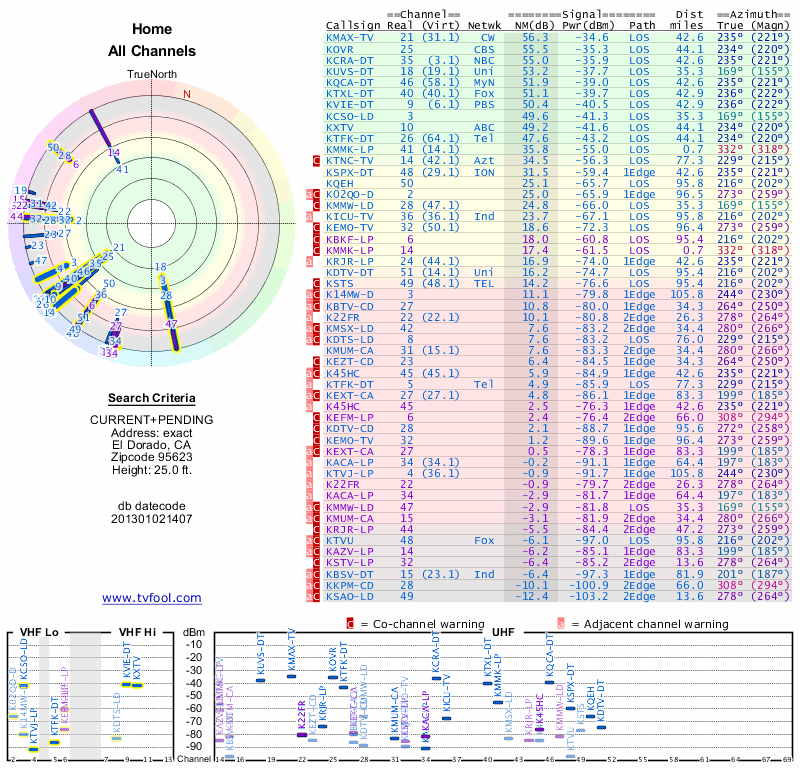The image size is (800, 768).
Task: Click the TrueNorth label above the radar
Action: (152, 75)
